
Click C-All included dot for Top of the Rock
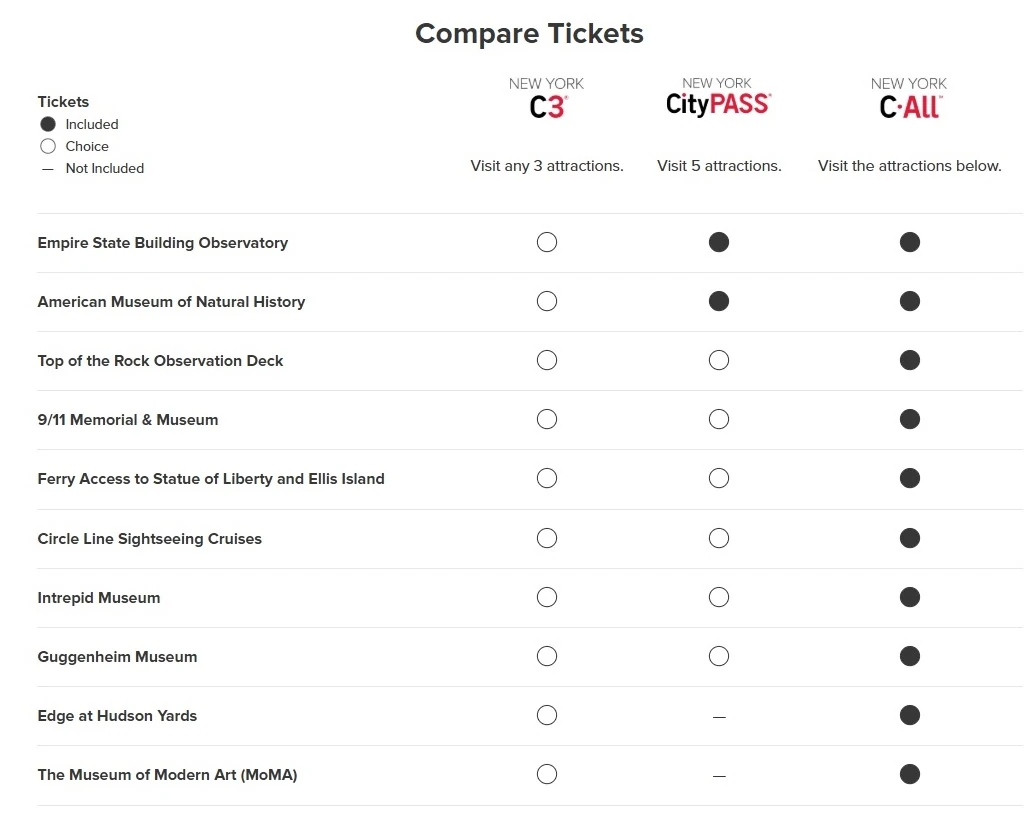[910, 360]
